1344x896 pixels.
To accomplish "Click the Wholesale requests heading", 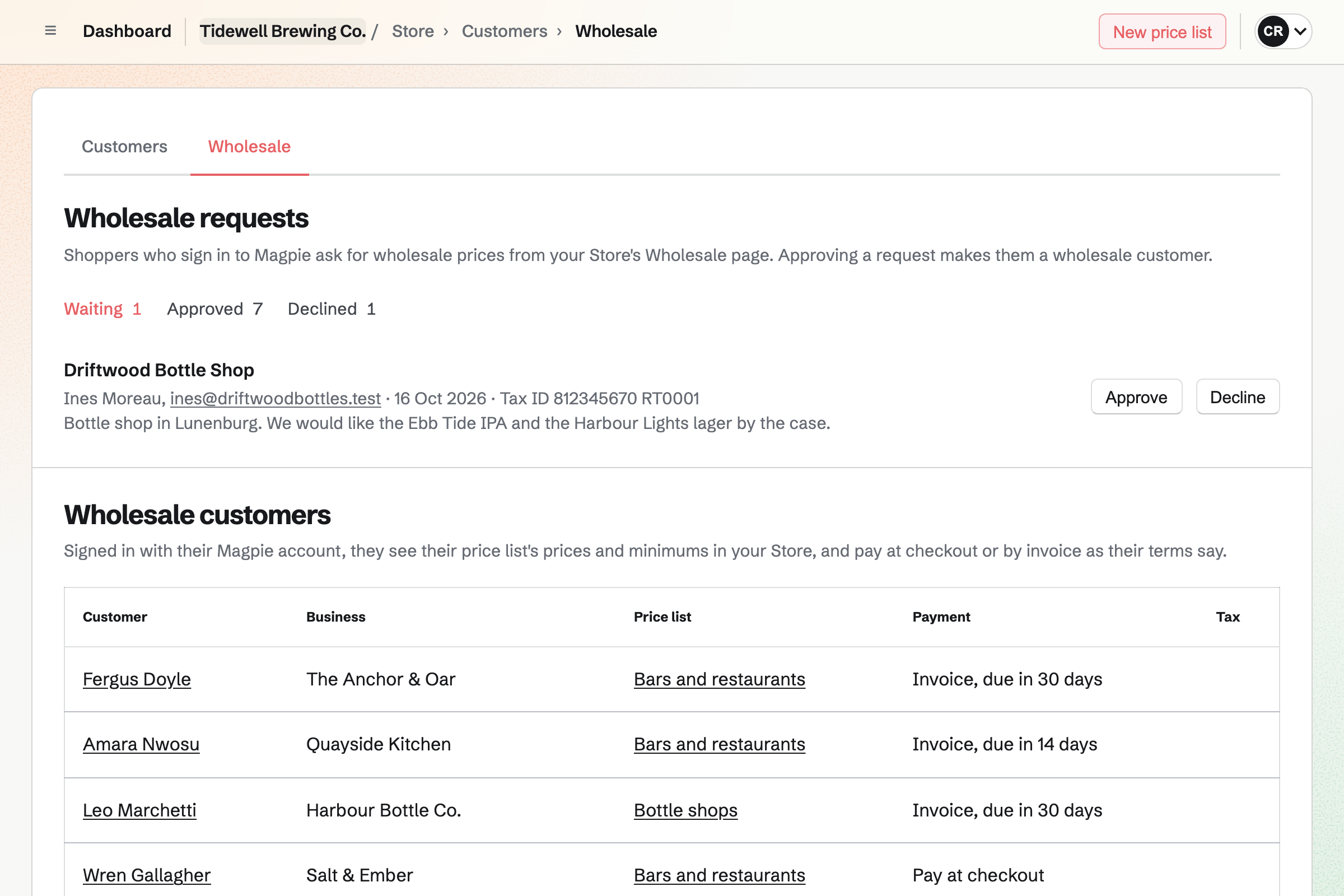I will pyautogui.click(x=186, y=218).
